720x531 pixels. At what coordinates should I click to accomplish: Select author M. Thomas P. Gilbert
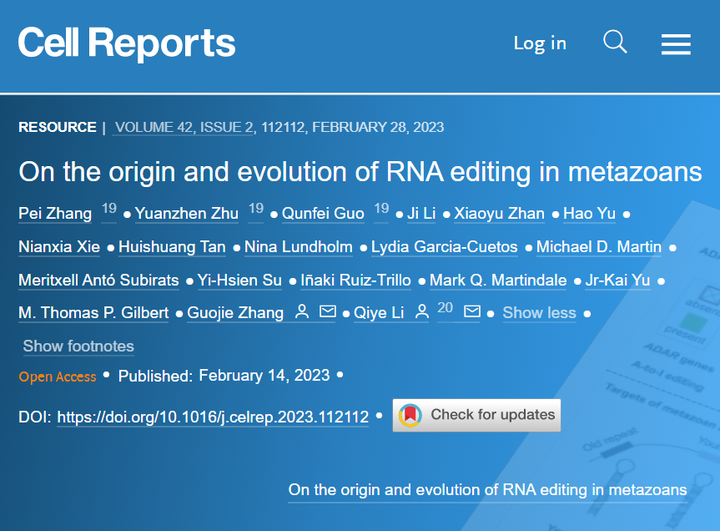coord(94,313)
